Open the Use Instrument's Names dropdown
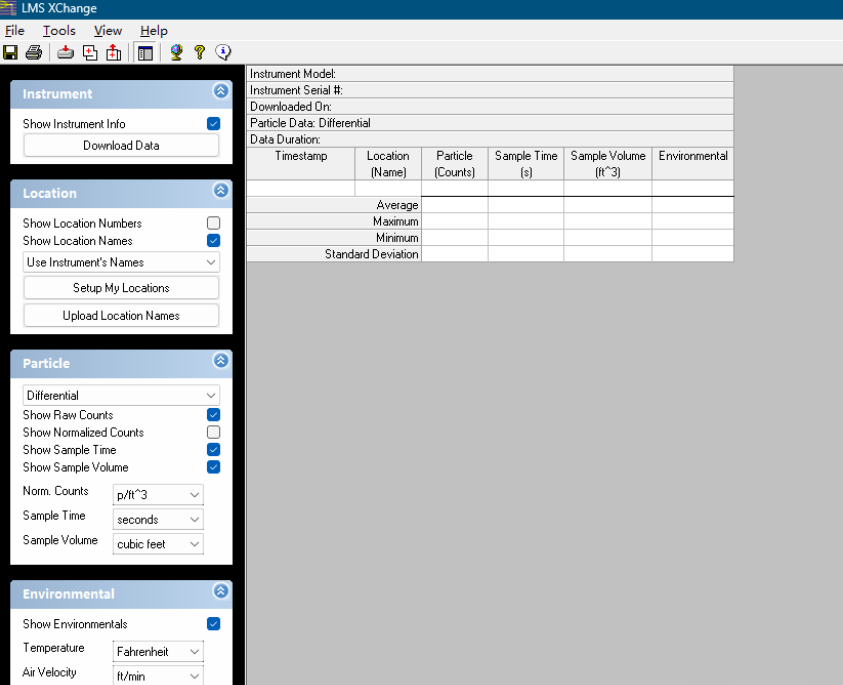 click(121, 262)
